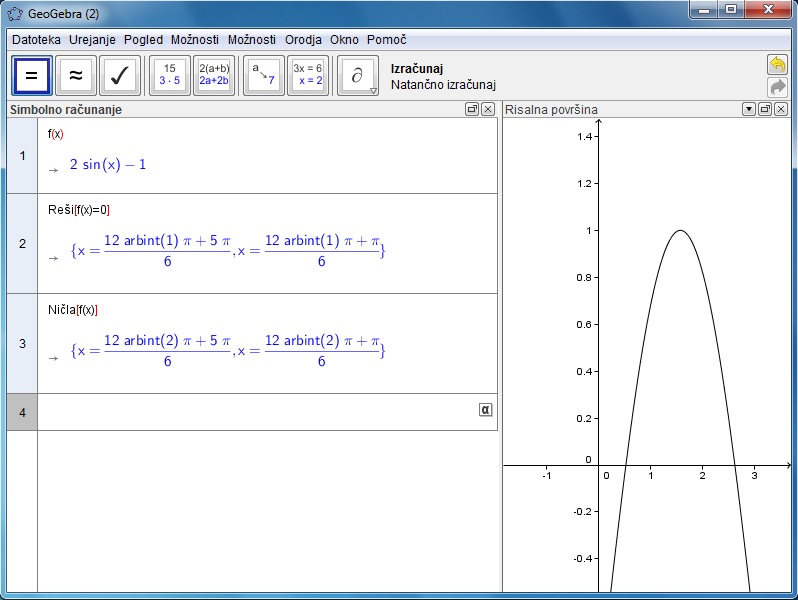The image size is (798, 600).
Task: Open the Derivative tool dropdown
Action: [358, 75]
